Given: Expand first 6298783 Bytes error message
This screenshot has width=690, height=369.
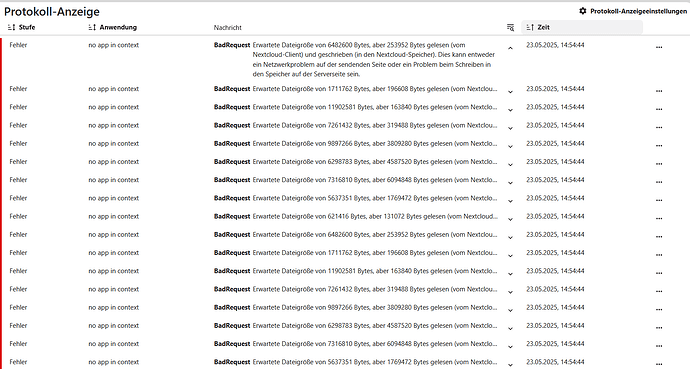Looking at the screenshot, I should (x=510, y=165).
